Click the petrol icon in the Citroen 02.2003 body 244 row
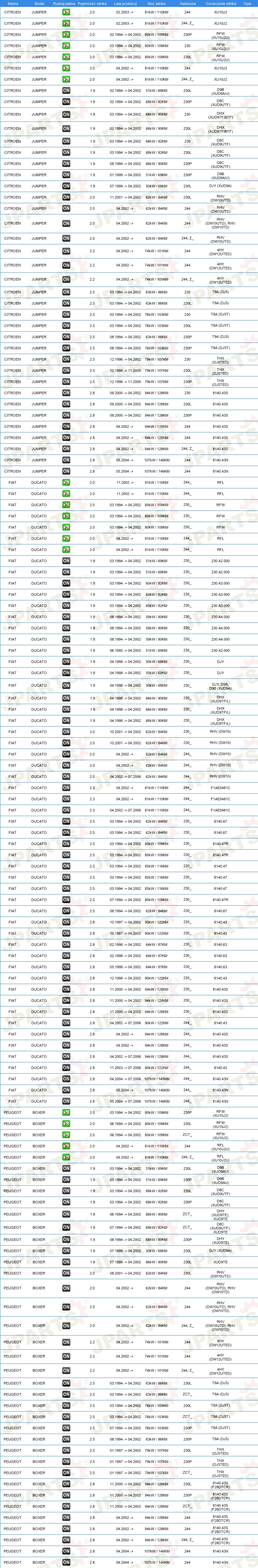This screenshot has width=258, height=1568. click(x=66, y=12)
